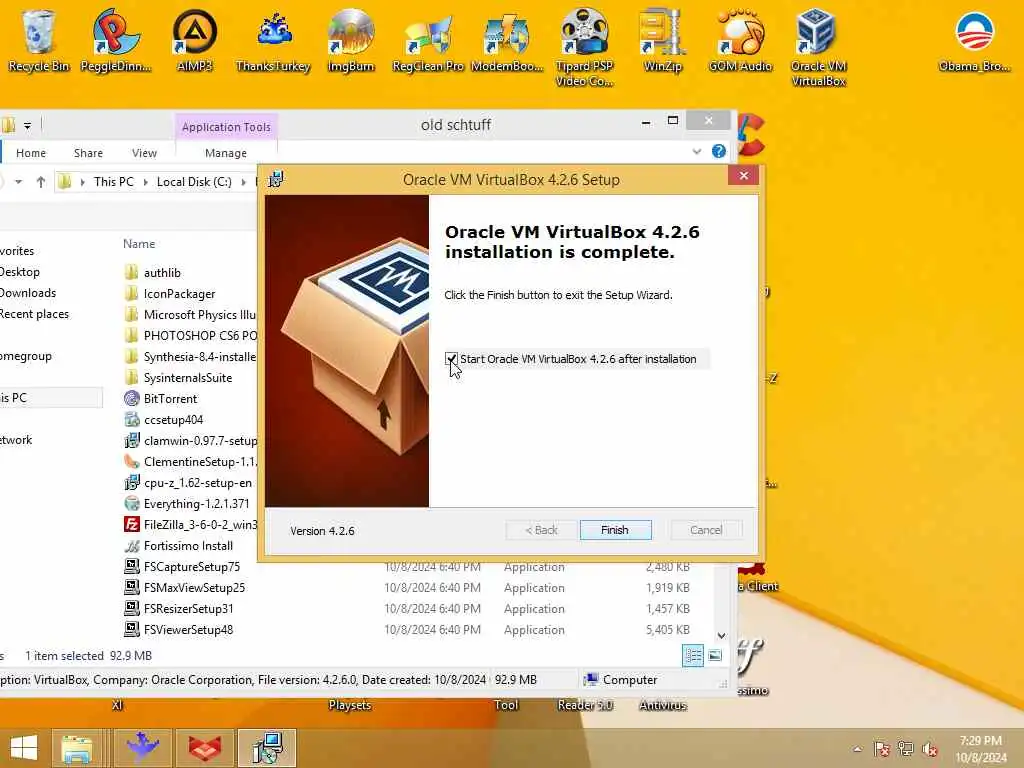
Task: Launch GOM Audio desktop shortcut
Action: [x=741, y=39]
